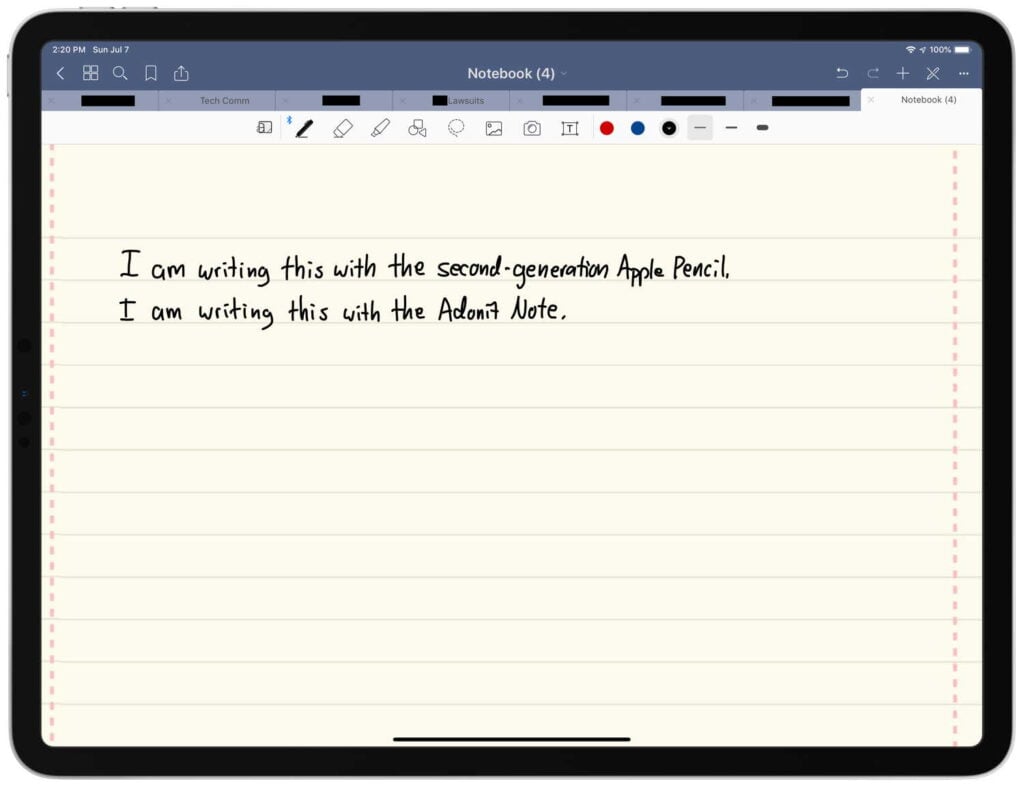Undo the last stroke

842,73
